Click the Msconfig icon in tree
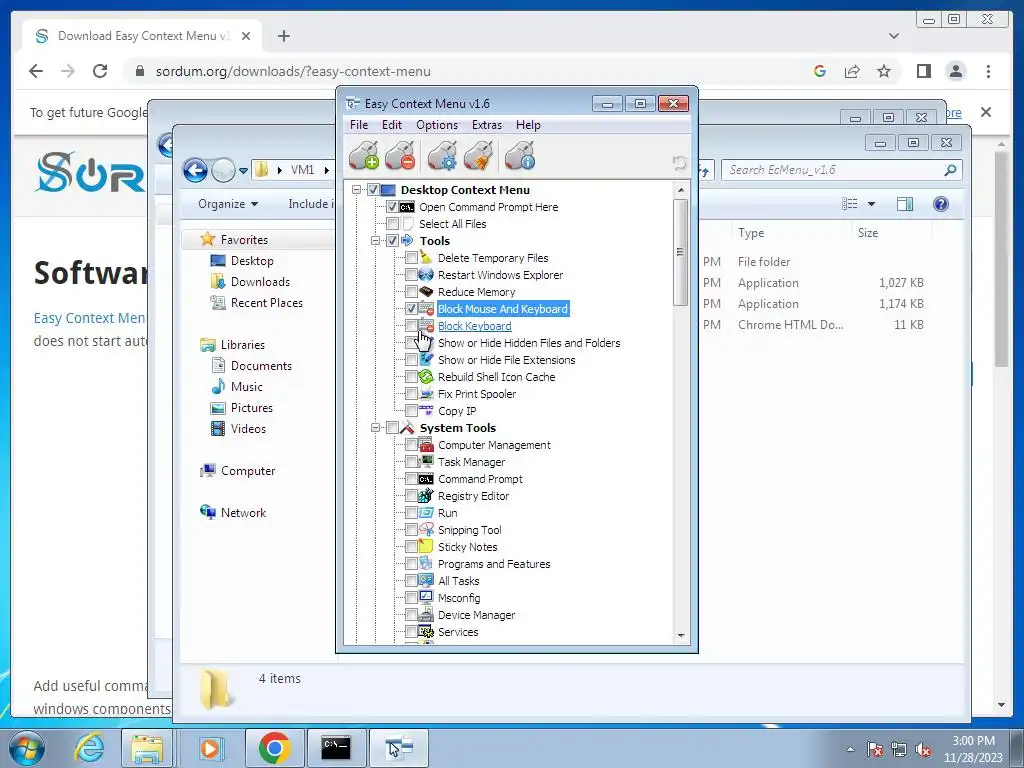Viewport: 1024px width, 768px height. [426, 598]
